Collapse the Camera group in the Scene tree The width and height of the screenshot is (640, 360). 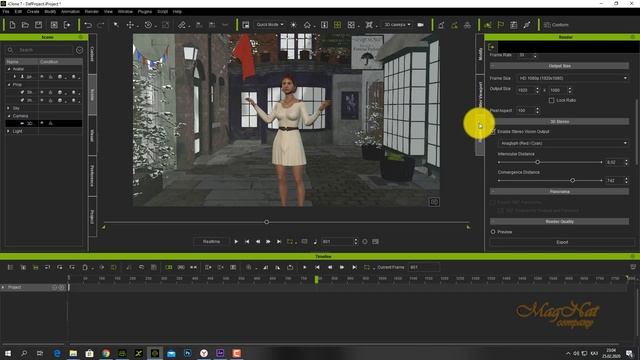[x=9, y=116]
